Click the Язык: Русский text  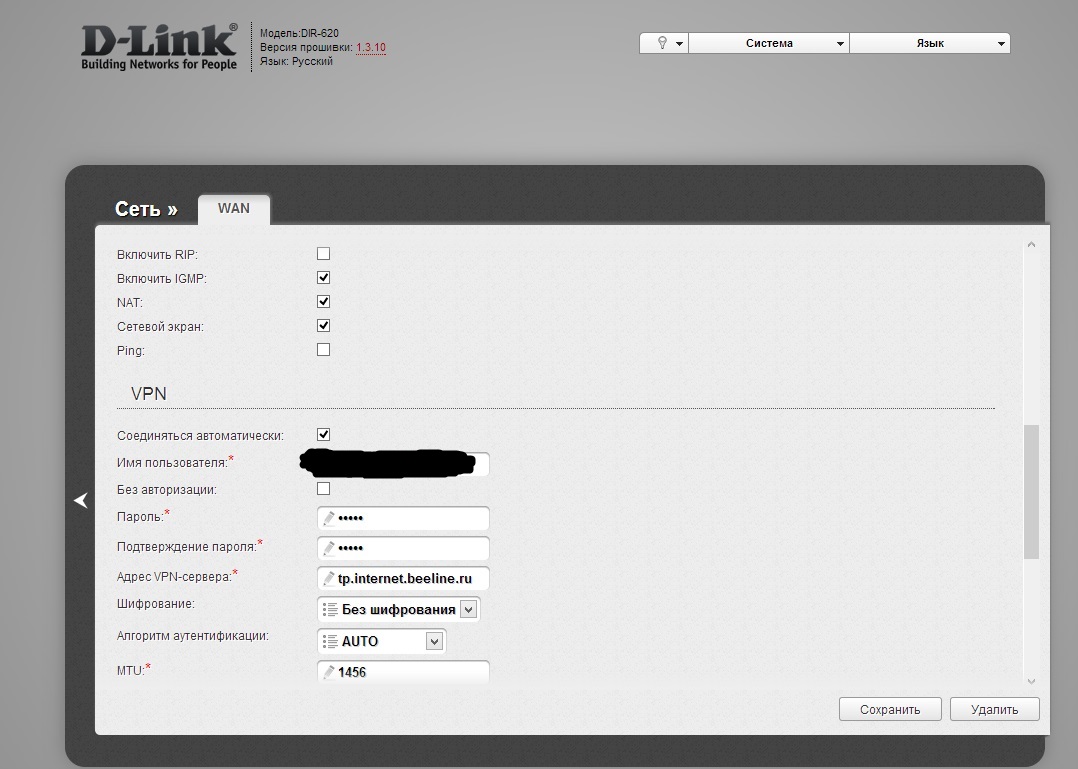click(296, 61)
